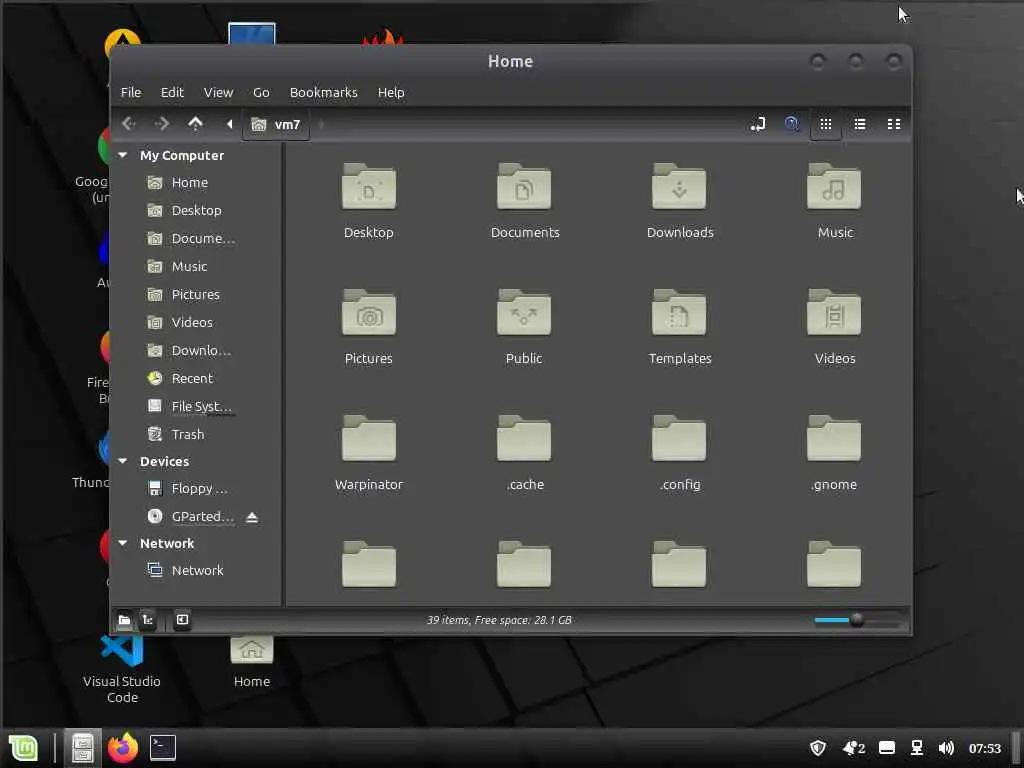Open the Pictures folder in main view
This screenshot has width=1024, height=768.
click(369, 313)
